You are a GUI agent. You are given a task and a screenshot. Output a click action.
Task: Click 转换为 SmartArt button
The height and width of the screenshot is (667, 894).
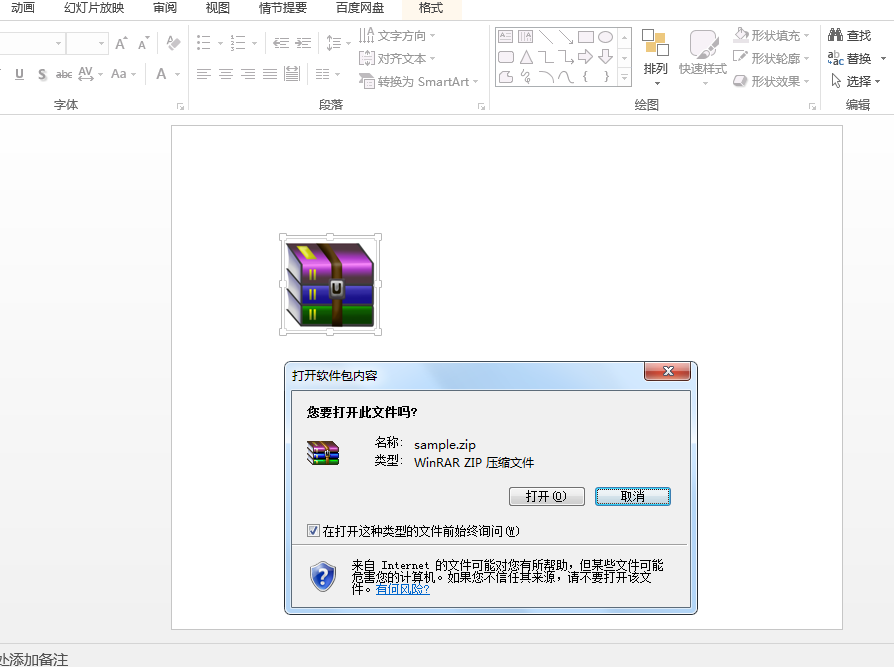pyautogui.click(x=418, y=82)
